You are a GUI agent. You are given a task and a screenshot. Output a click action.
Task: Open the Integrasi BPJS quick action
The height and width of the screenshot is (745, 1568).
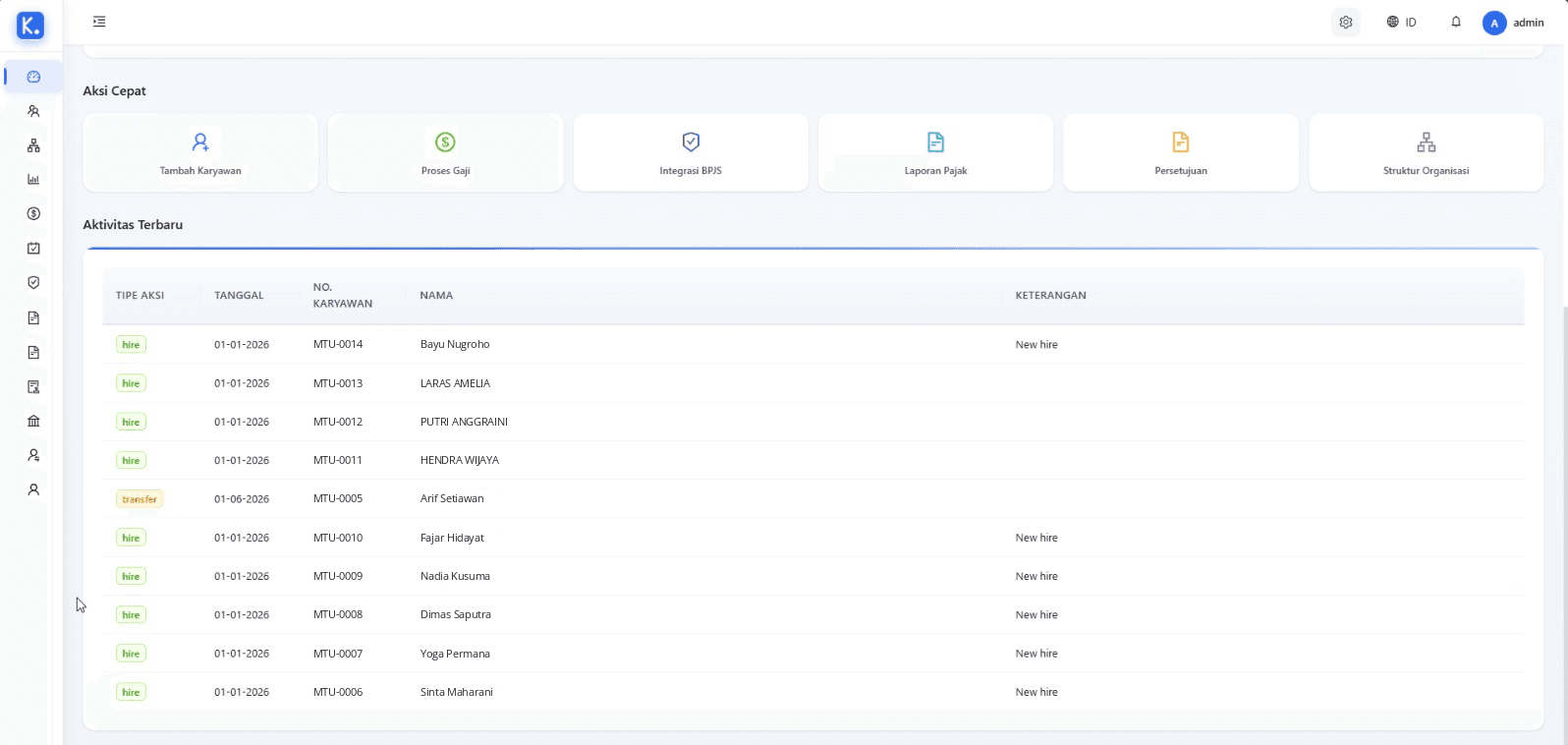pyautogui.click(x=691, y=152)
